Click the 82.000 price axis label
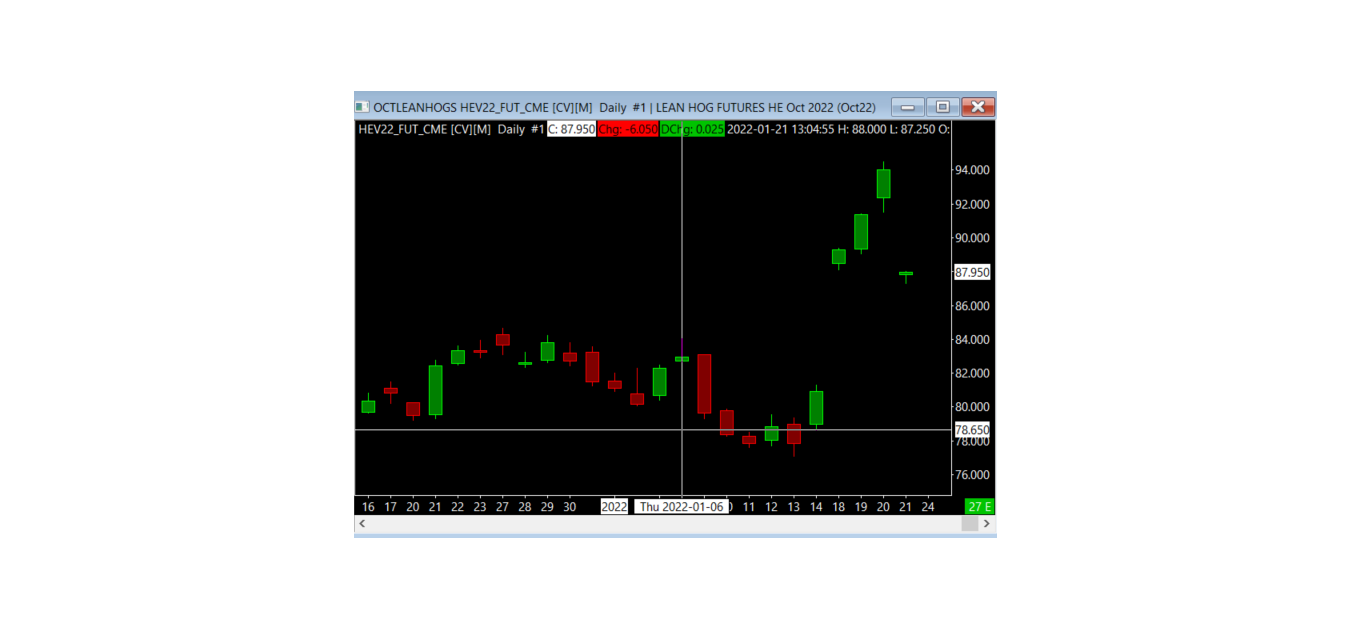 pyautogui.click(x=972, y=373)
